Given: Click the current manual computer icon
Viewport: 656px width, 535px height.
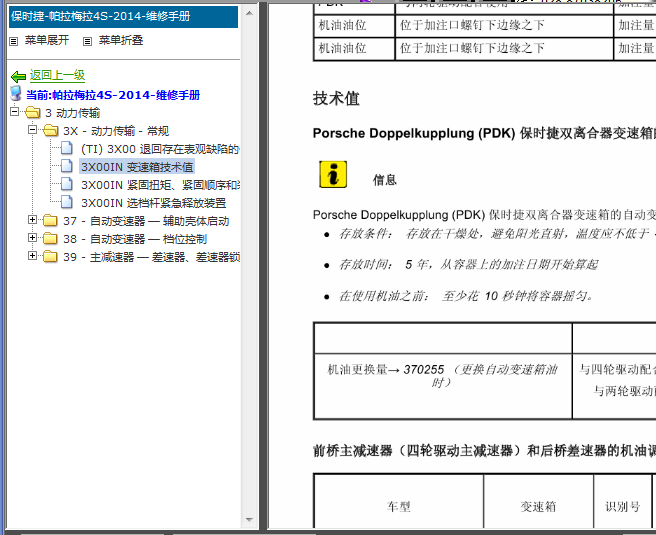Looking at the screenshot, I should coord(16,94).
